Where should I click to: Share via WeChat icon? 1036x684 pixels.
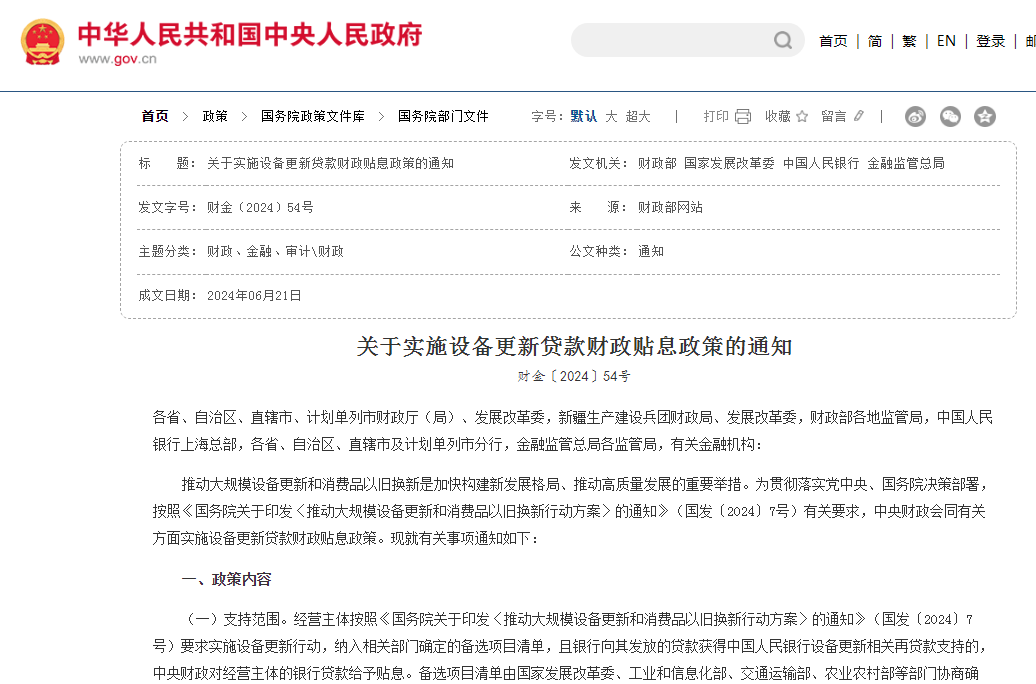point(950,116)
